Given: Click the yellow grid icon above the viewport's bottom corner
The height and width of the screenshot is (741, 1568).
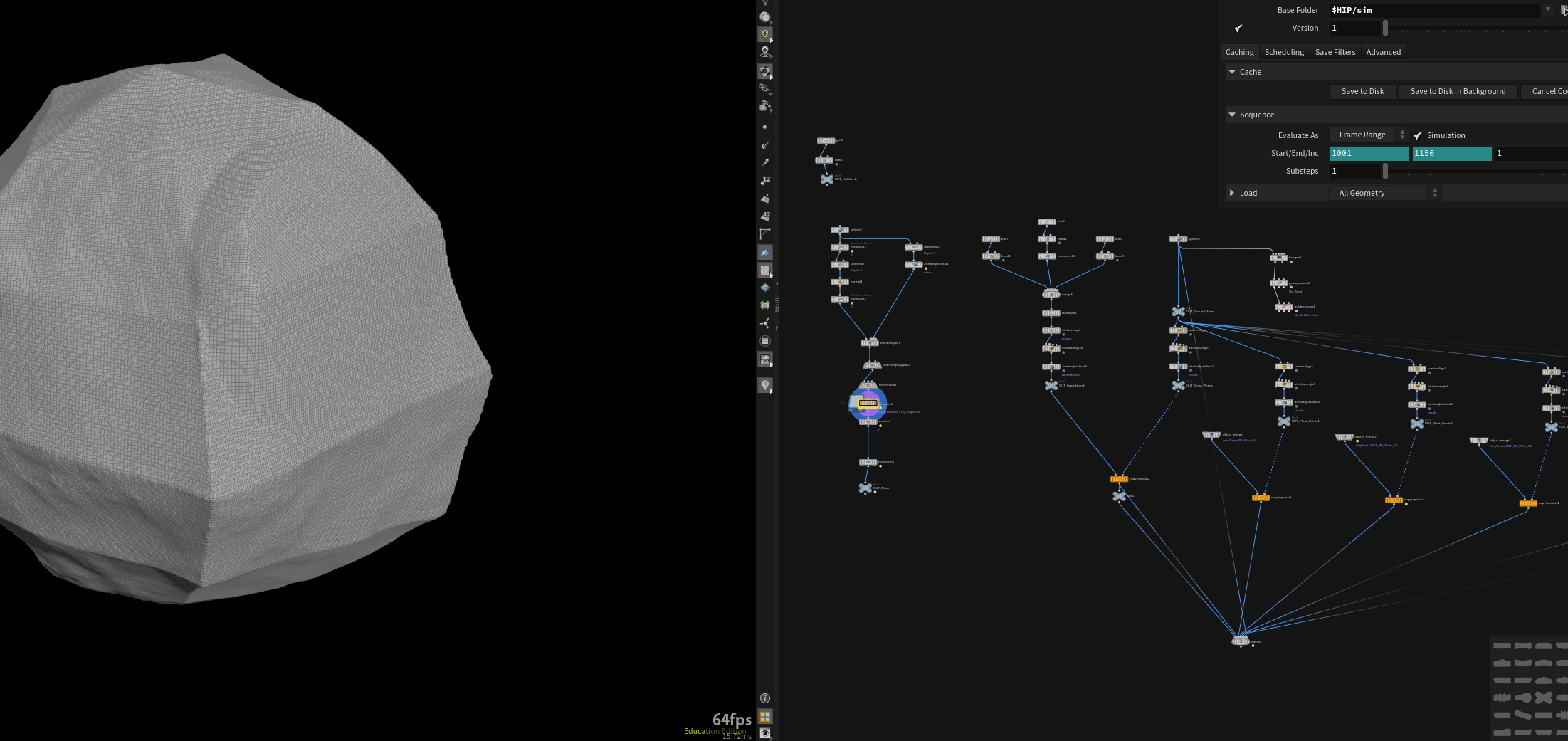Looking at the screenshot, I should [x=765, y=717].
